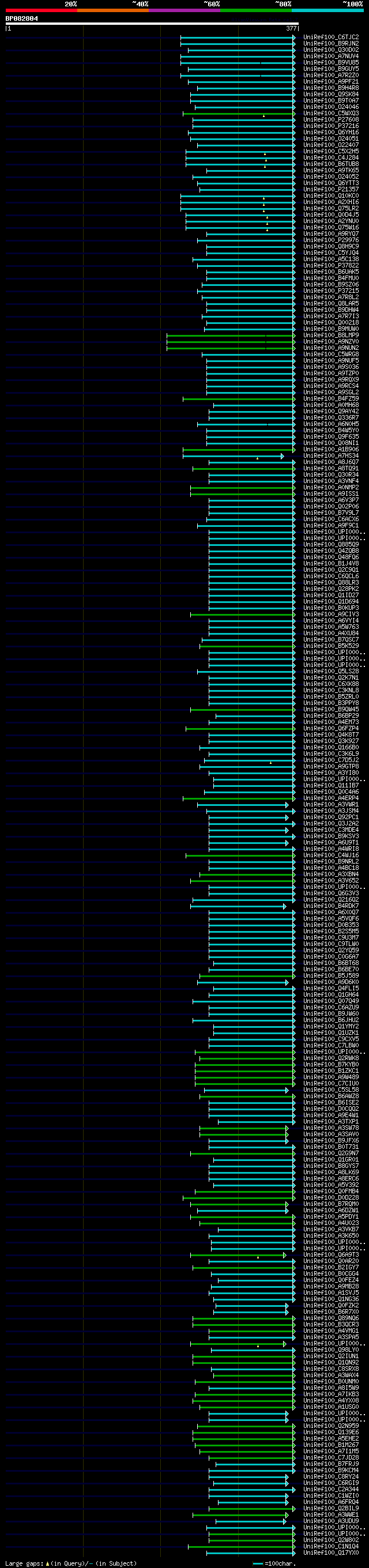The image size is (369, 1568).
Task: Select the UniRef100_P21357 label
Action: tap(332, 189)
